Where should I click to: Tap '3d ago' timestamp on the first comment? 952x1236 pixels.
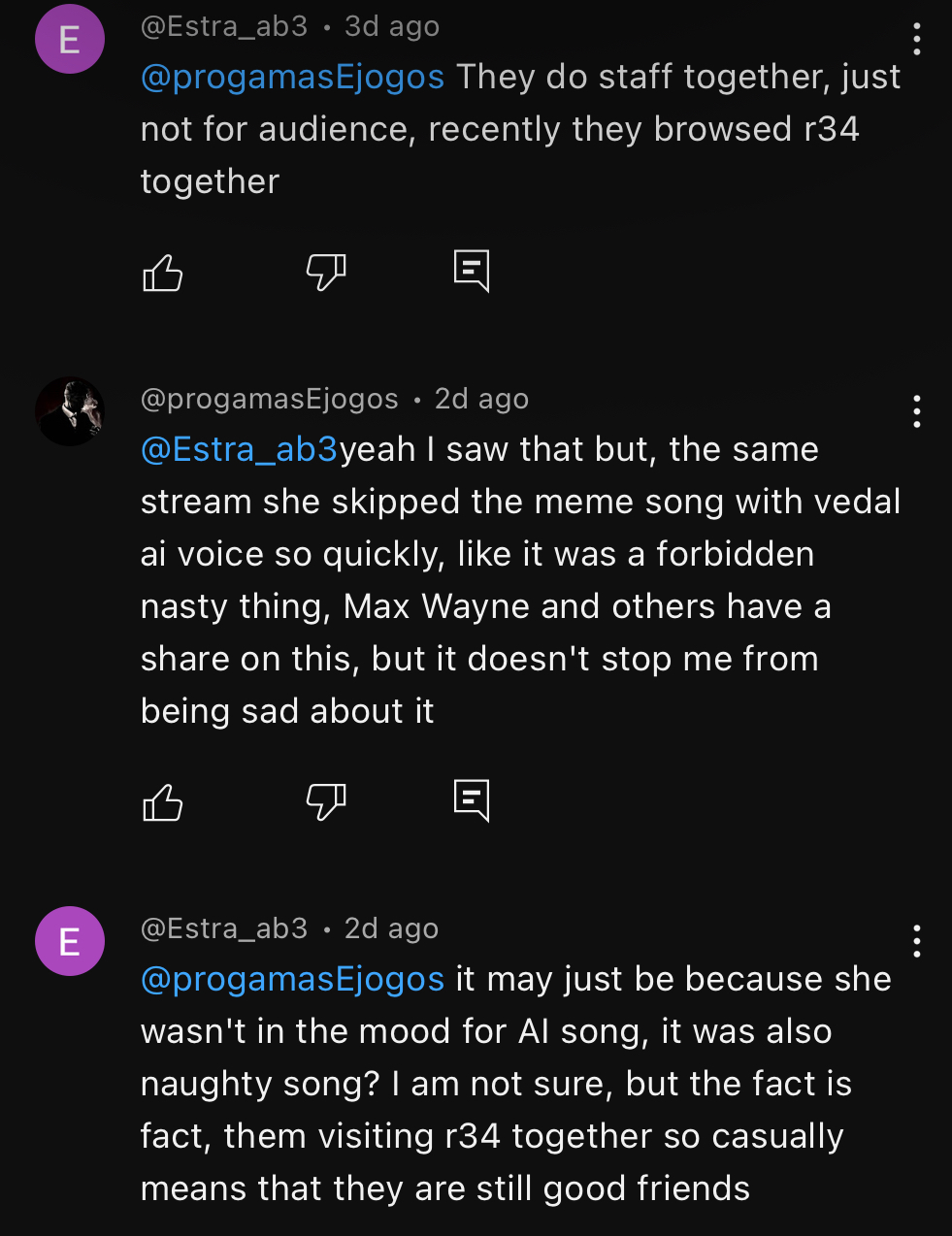392,26
